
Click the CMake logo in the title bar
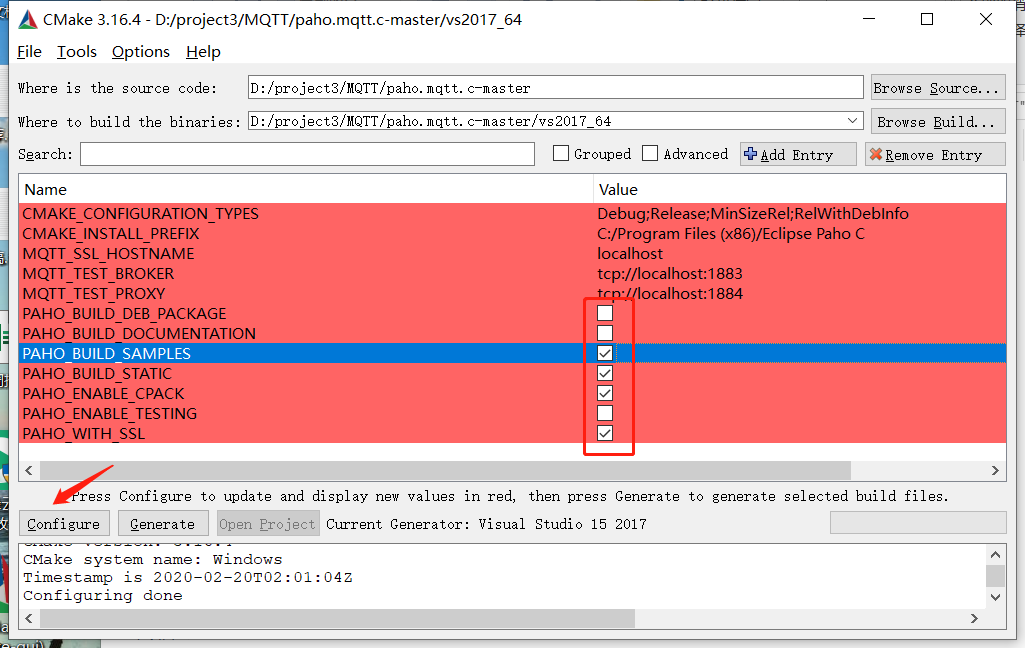pyautogui.click(x=27, y=18)
